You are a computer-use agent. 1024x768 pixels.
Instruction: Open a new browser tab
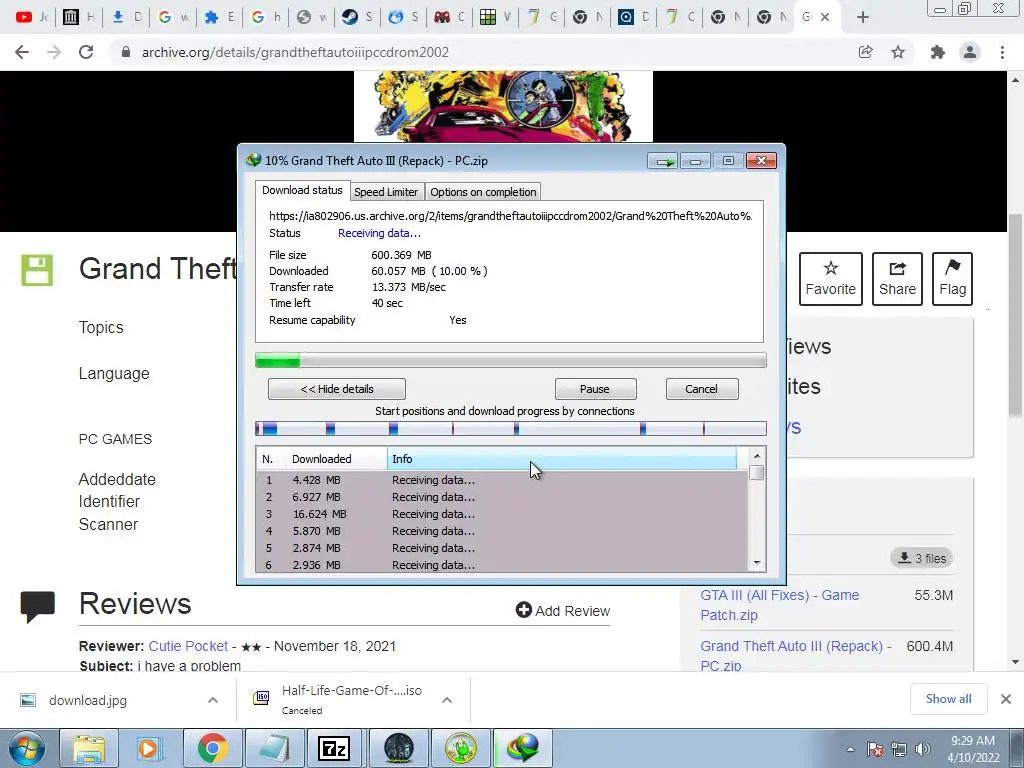click(863, 18)
